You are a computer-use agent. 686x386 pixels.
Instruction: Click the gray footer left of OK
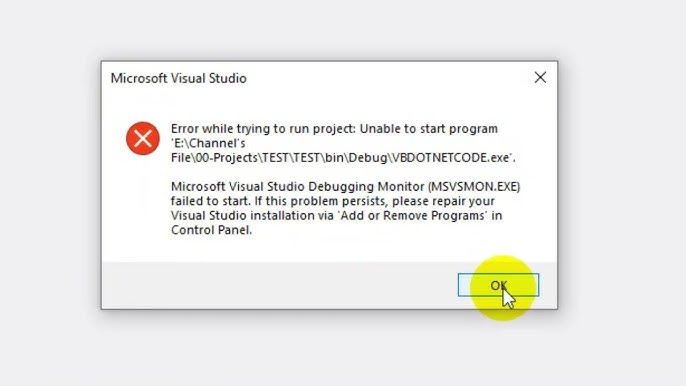[280, 285]
